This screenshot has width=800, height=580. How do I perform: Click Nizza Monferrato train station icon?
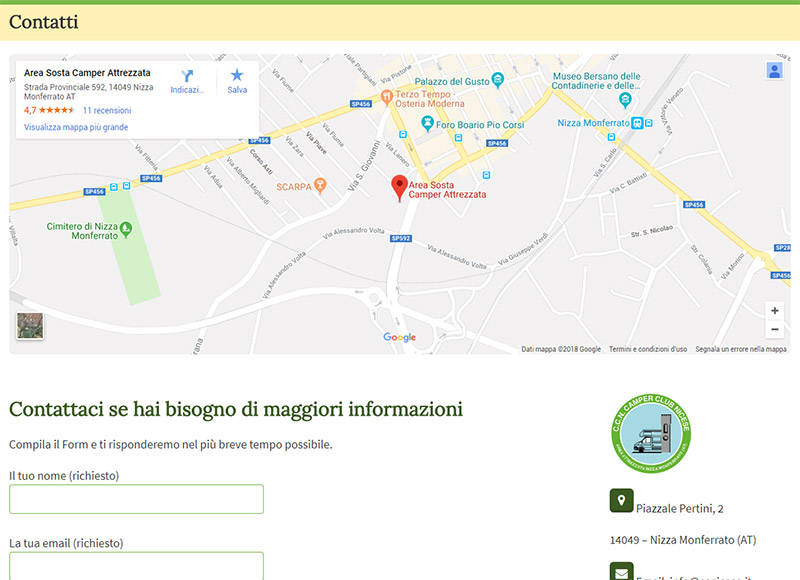(637, 123)
